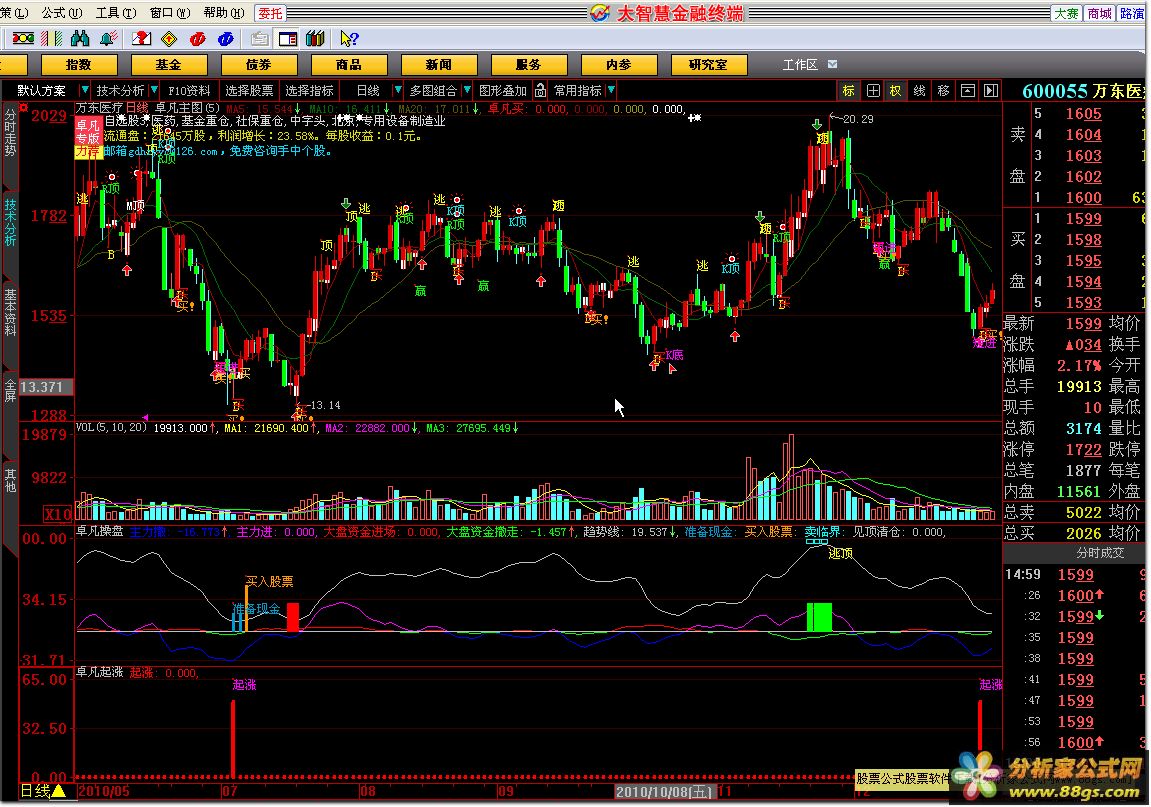Click the collapse panel box icon
1151x807 pixels.
[968, 90]
